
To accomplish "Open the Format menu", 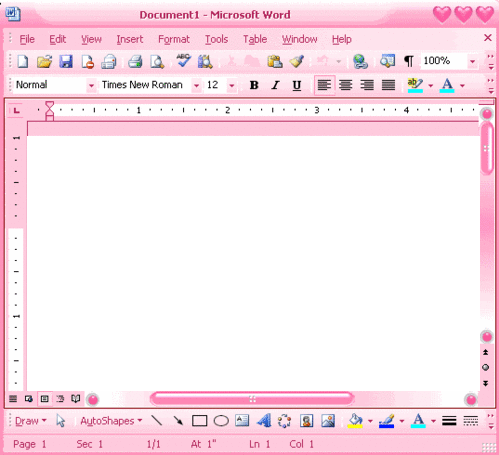I will point(174,39).
